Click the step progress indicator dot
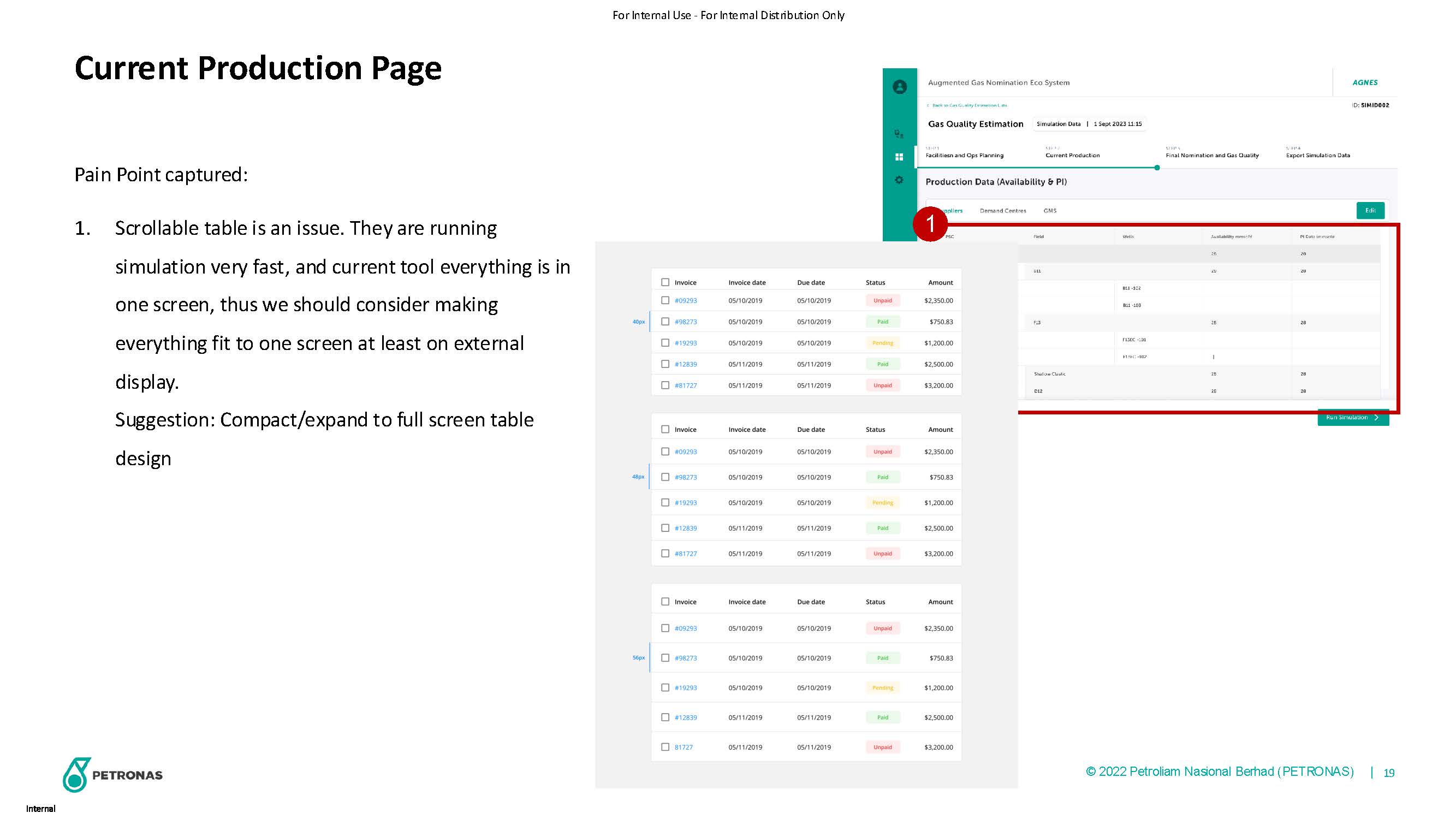Viewport: 1456px width, 819px height. [1157, 168]
